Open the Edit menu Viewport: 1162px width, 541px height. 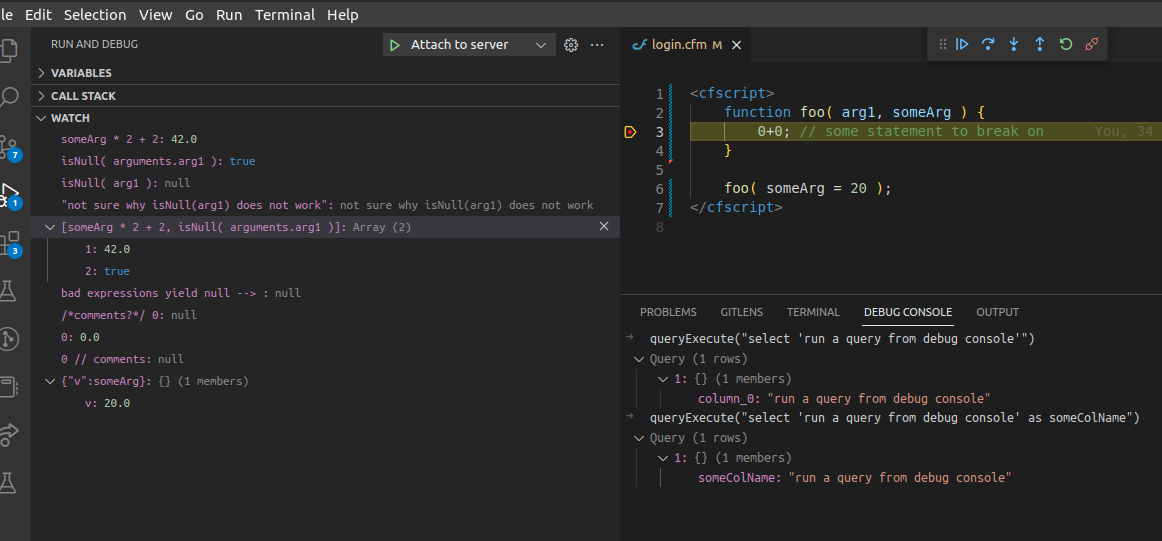tap(39, 15)
